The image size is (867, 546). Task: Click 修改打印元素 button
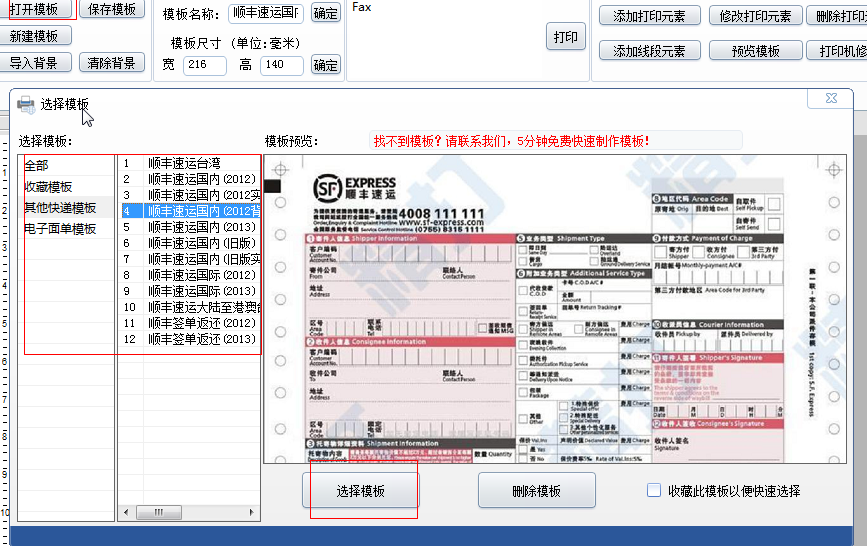(x=755, y=15)
